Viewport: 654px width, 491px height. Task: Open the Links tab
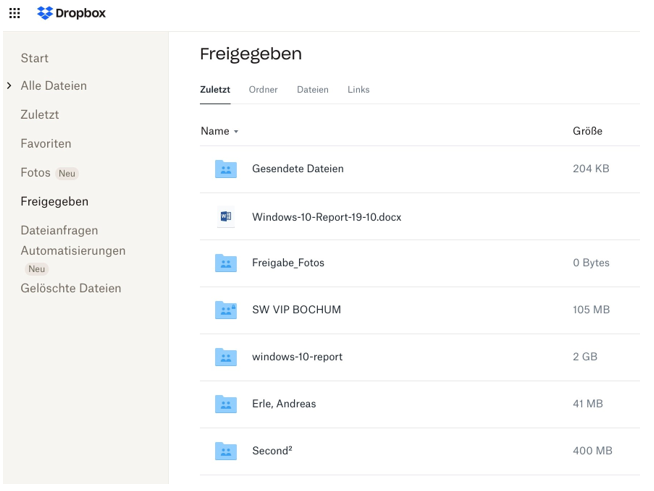tap(358, 90)
